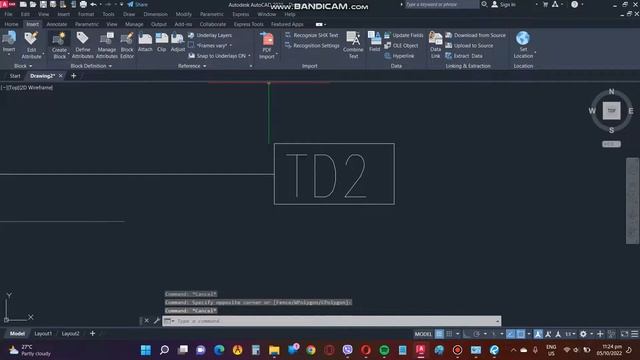
Task: Toggle 2D object snap
Action: 521,334
